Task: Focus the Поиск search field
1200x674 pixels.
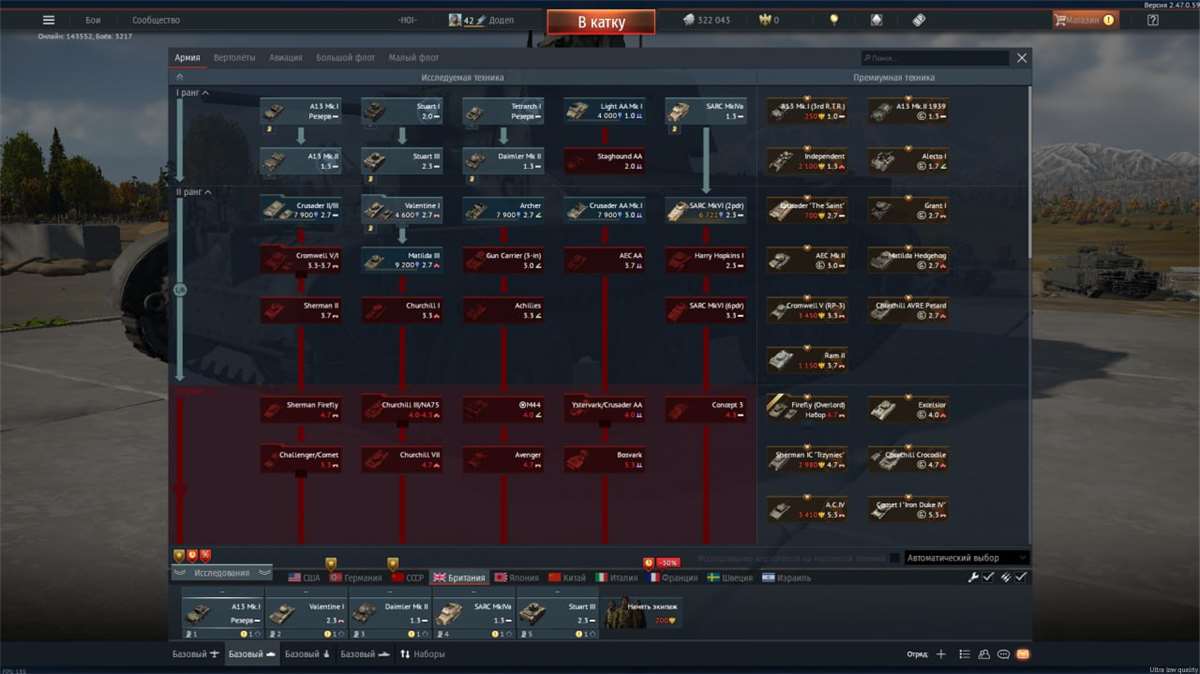Action: [x=936, y=59]
